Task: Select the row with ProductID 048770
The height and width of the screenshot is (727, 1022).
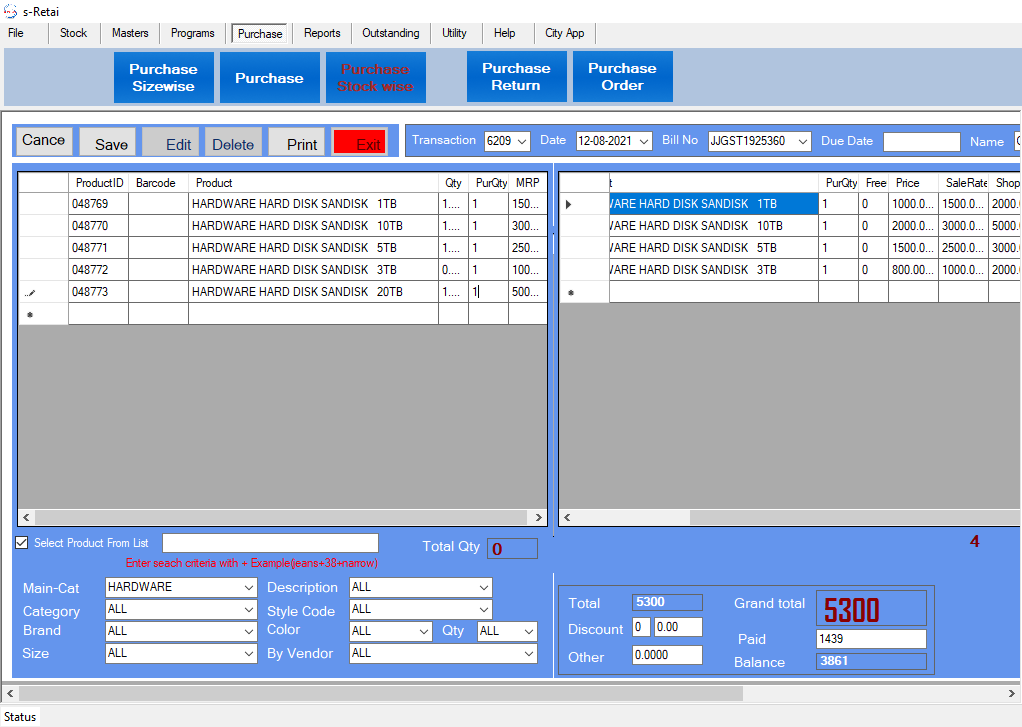Action: [98, 226]
